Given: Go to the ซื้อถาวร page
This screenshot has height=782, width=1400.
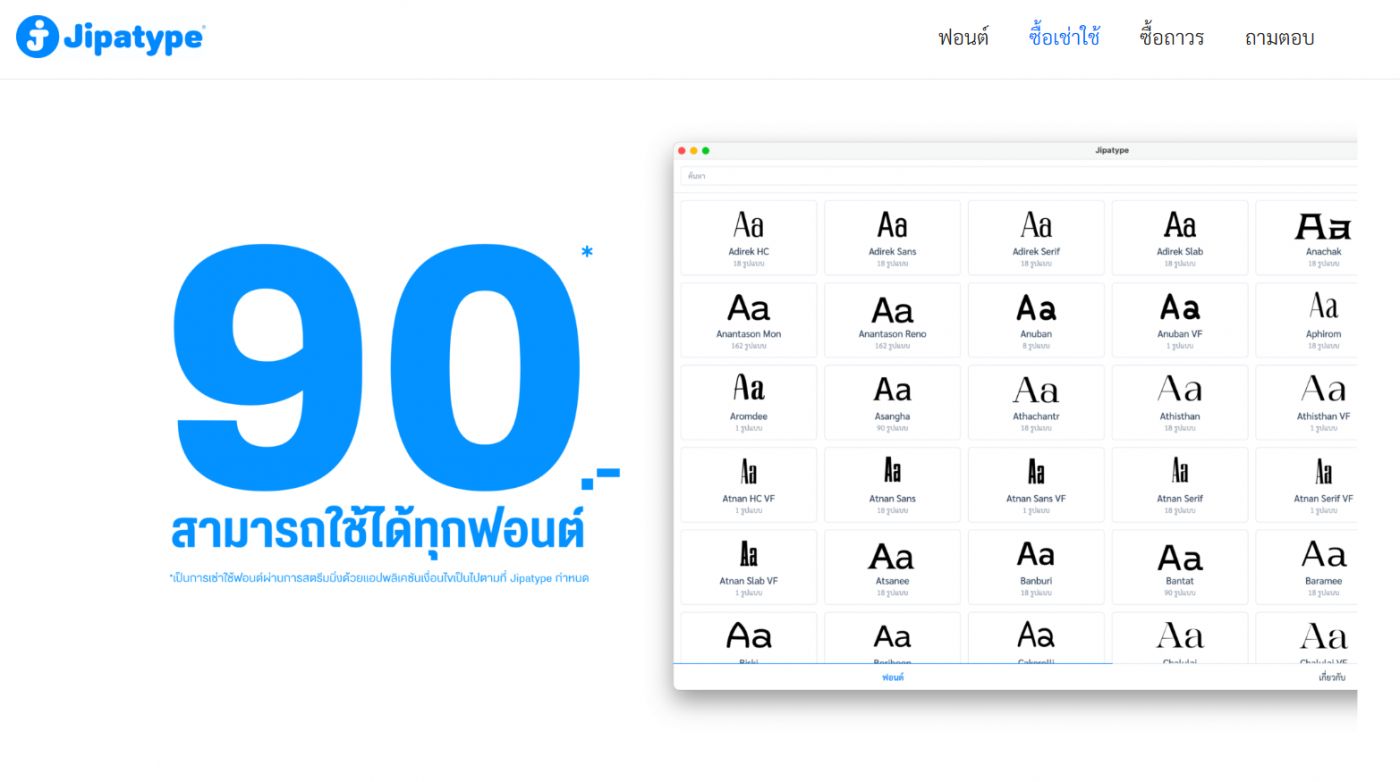Looking at the screenshot, I should (x=1171, y=38).
